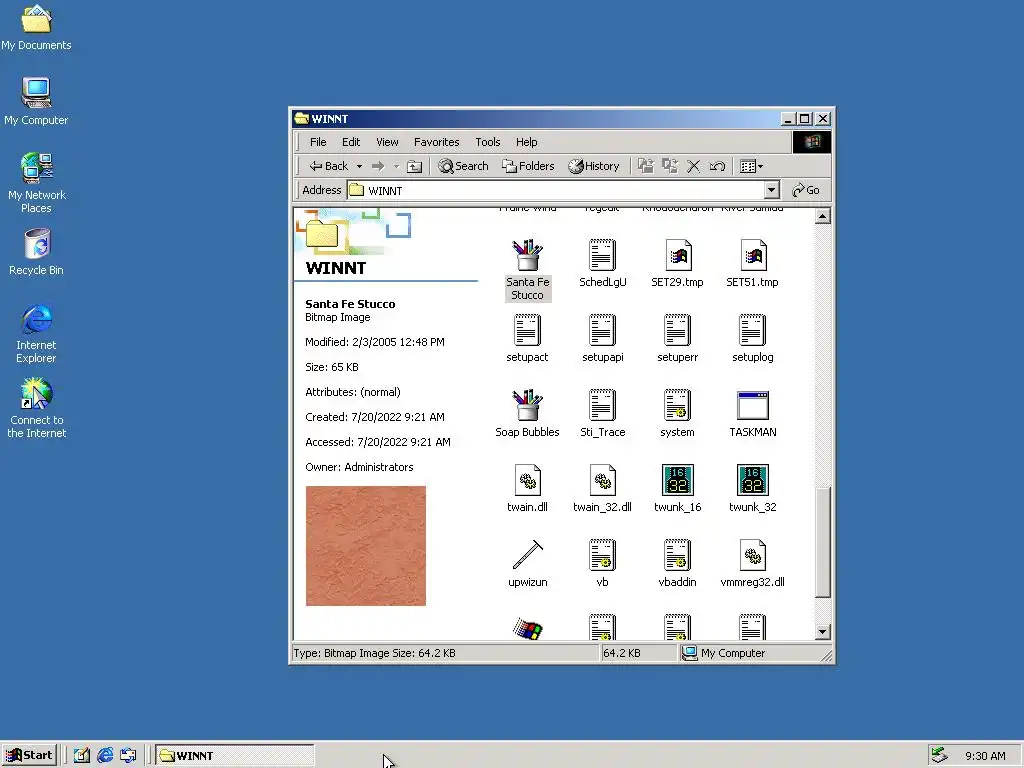Click the scrollbar up arrow

[823, 216]
